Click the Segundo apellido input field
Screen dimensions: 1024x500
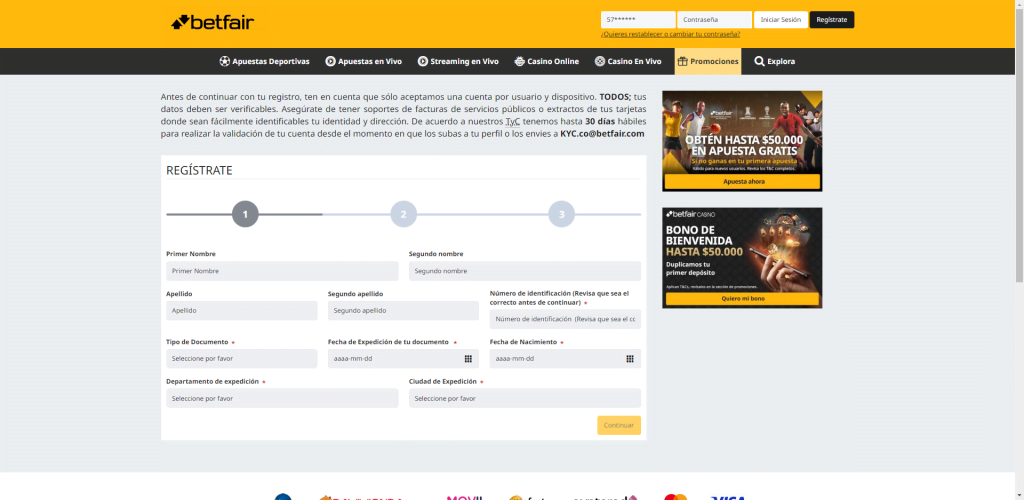tap(404, 311)
